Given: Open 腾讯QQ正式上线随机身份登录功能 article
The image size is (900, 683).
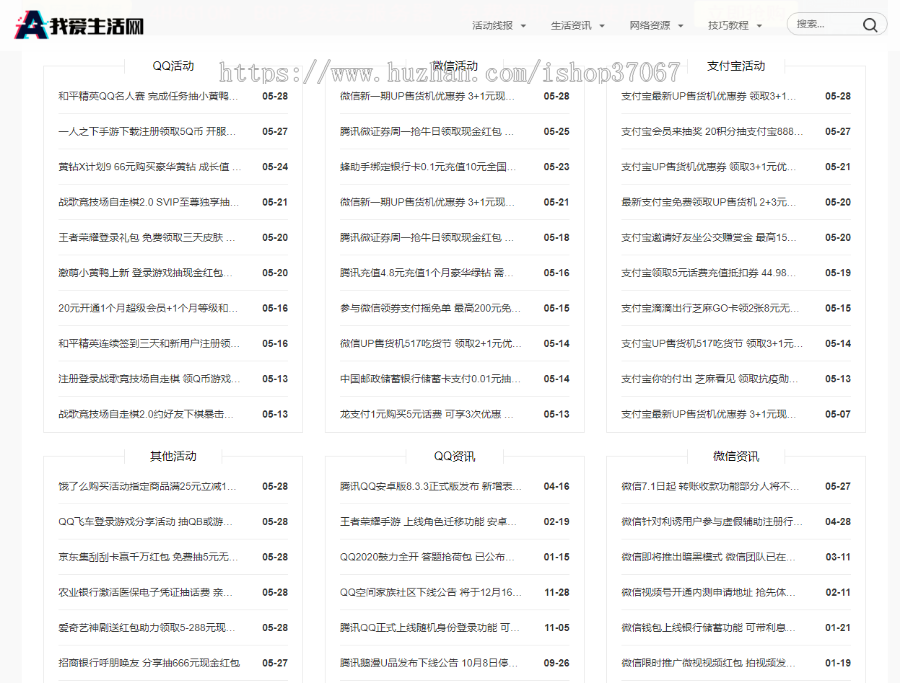Looking at the screenshot, I should [x=429, y=628].
